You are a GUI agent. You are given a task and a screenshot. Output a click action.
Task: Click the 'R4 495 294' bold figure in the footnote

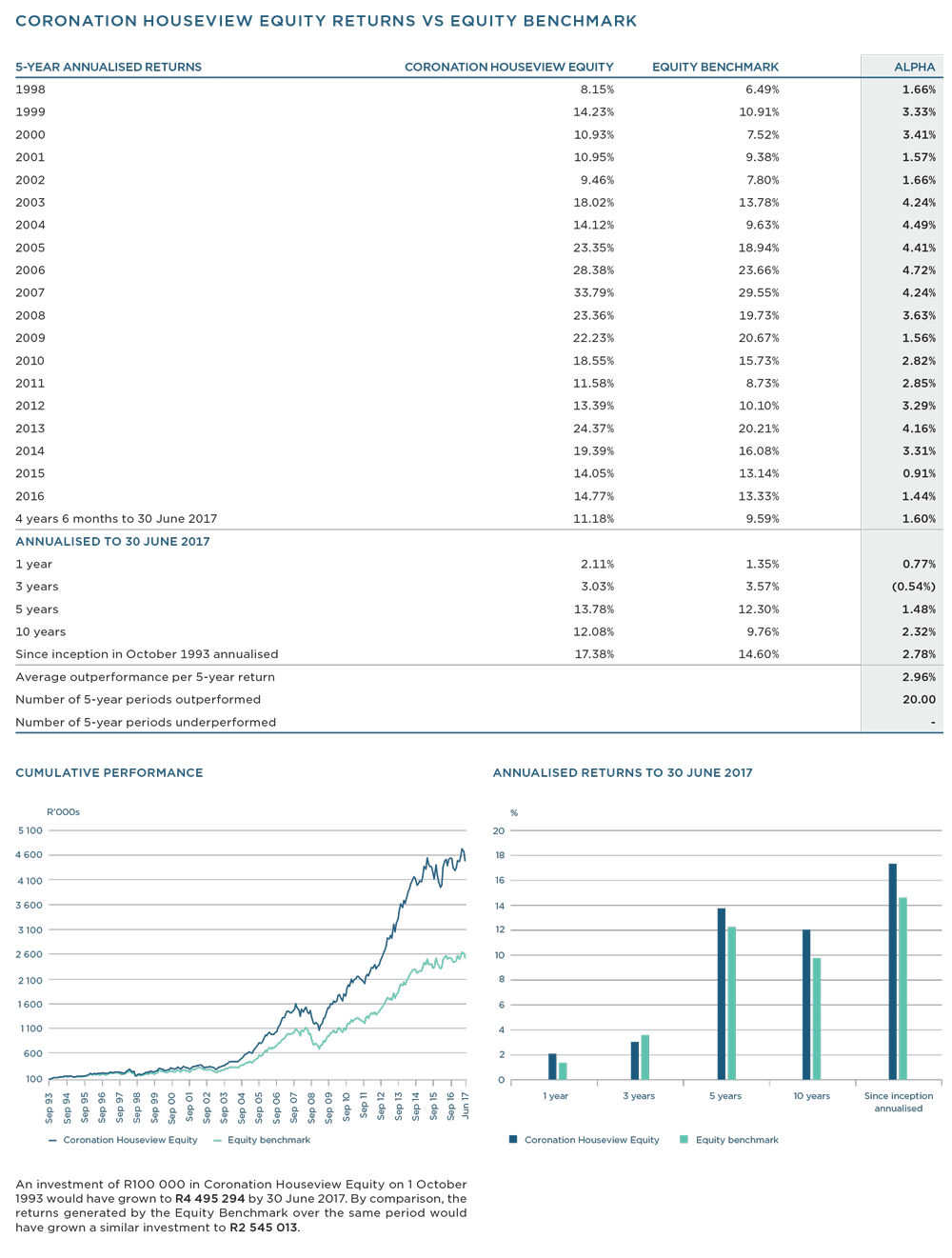209,1199
